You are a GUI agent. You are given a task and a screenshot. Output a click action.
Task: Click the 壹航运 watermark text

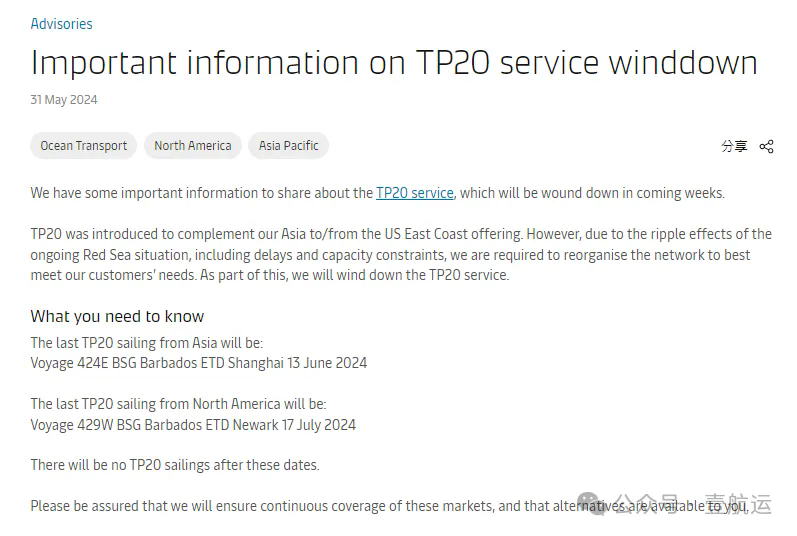(x=738, y=504)
